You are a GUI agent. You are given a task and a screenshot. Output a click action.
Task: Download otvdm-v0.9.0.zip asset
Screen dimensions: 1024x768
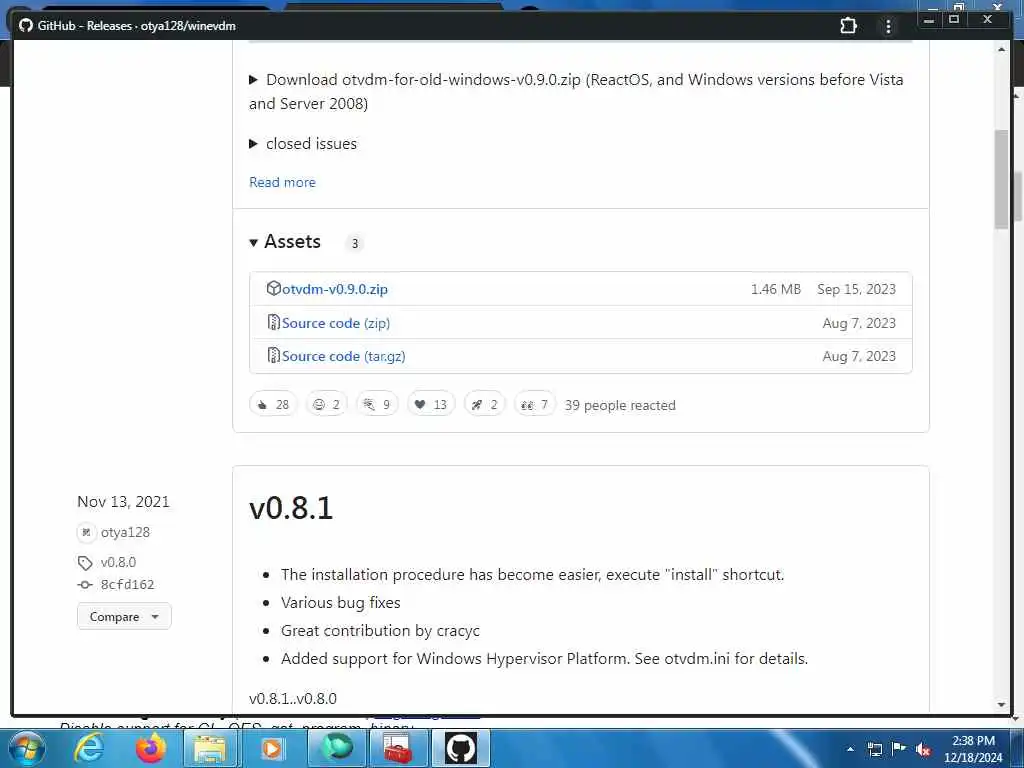(334, 289)
